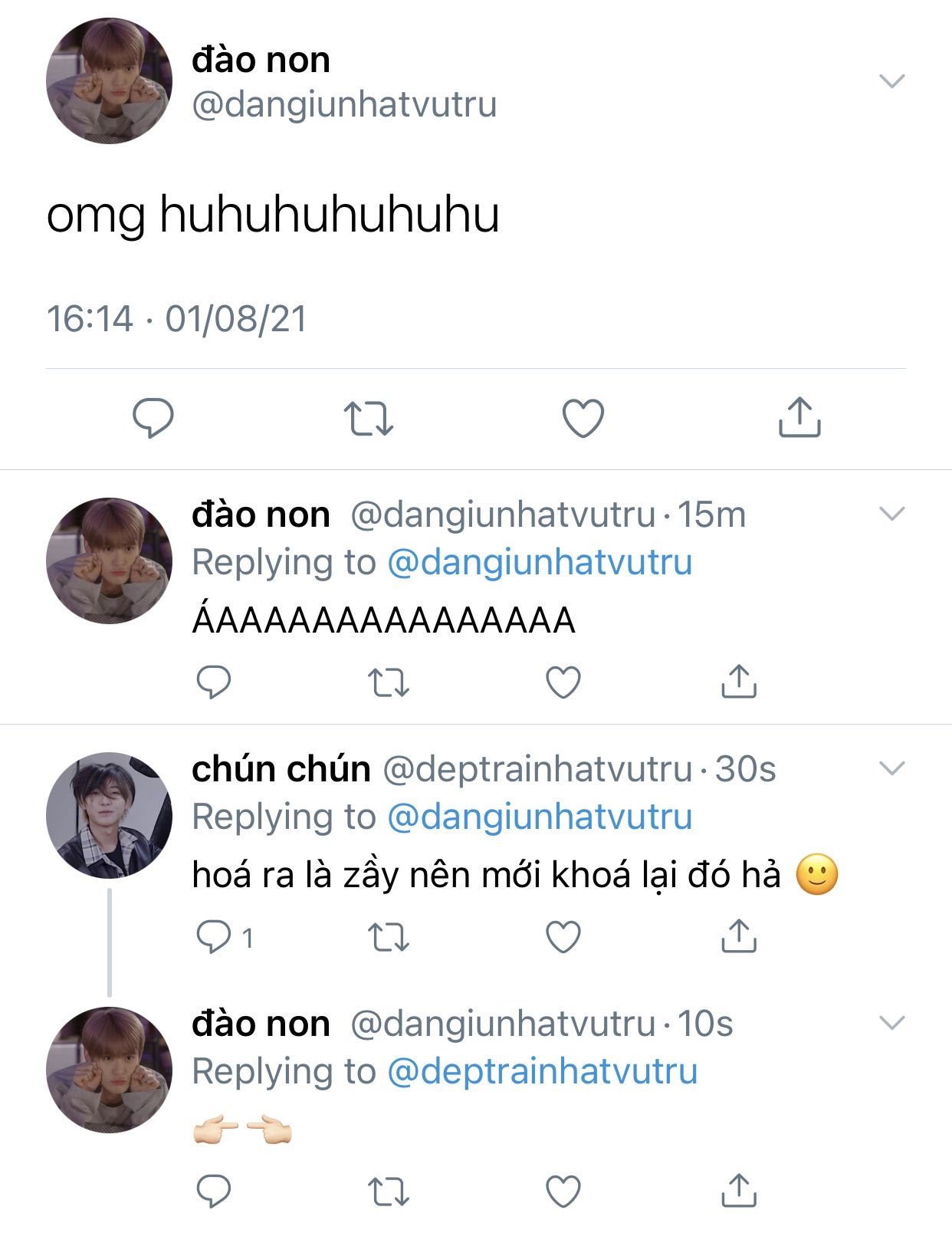Share the pointing fingers emoji tweet

(739, 1190)
